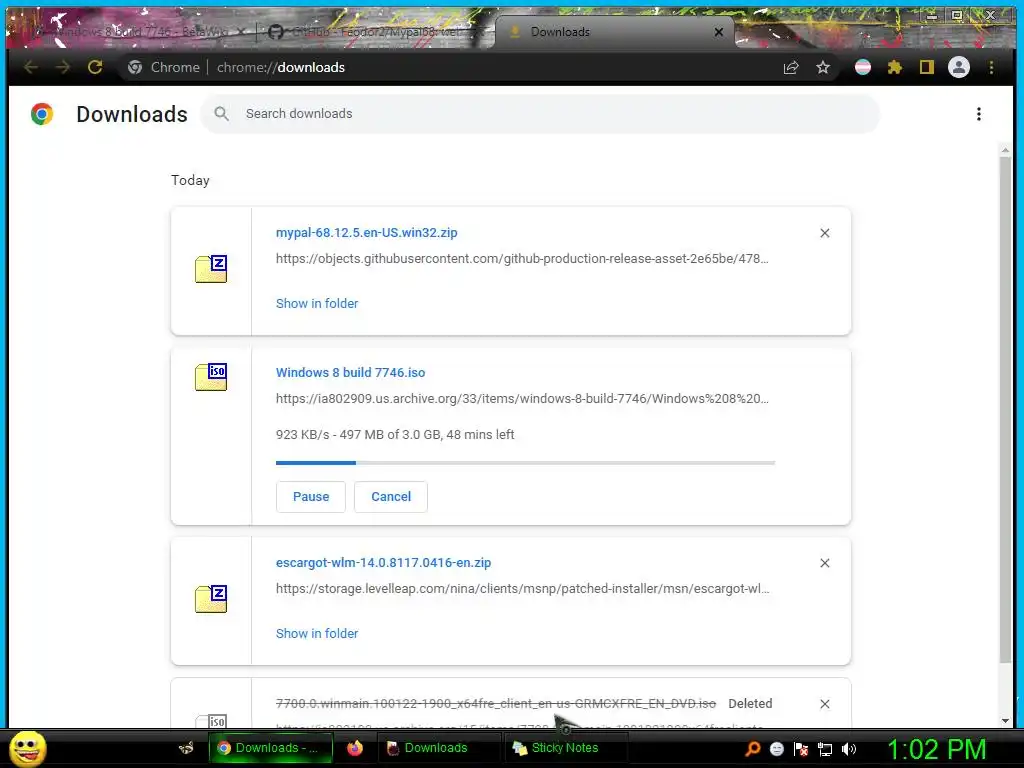Remove mypal-68.12.5 from the list
1024x768 pixels.
click(x=825, y=233)
